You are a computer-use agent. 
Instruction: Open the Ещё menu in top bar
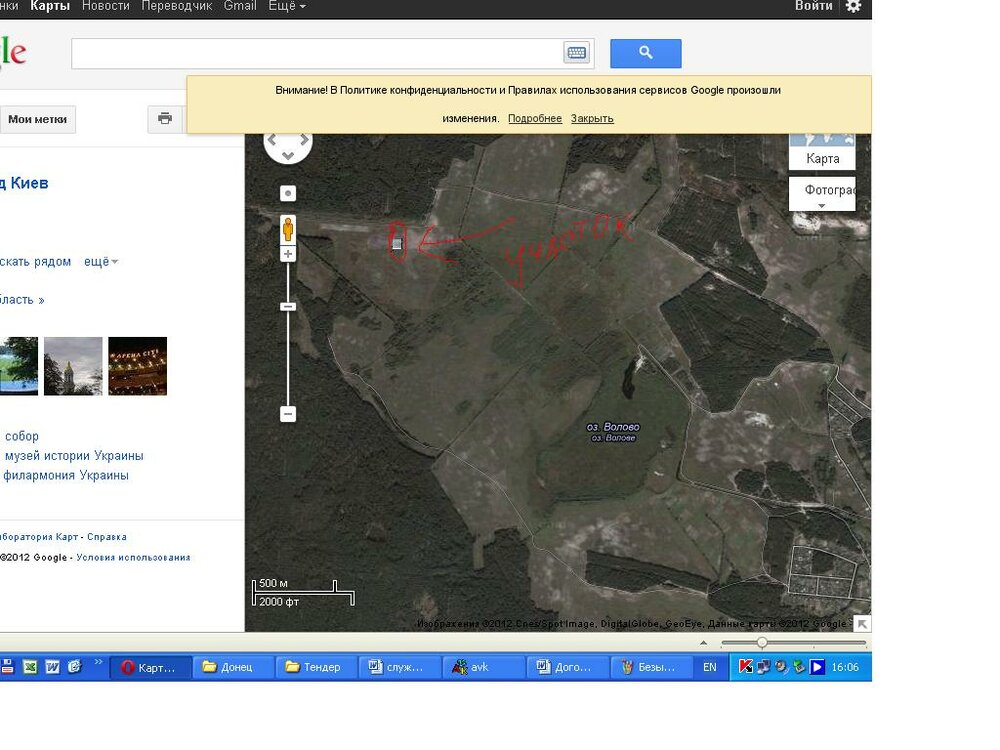pos(287,6)
